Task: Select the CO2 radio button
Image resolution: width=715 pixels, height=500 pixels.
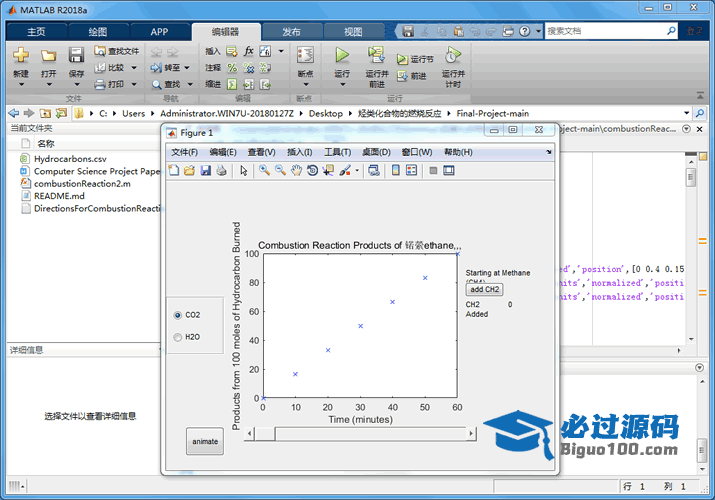Action: tap(178, 315)
